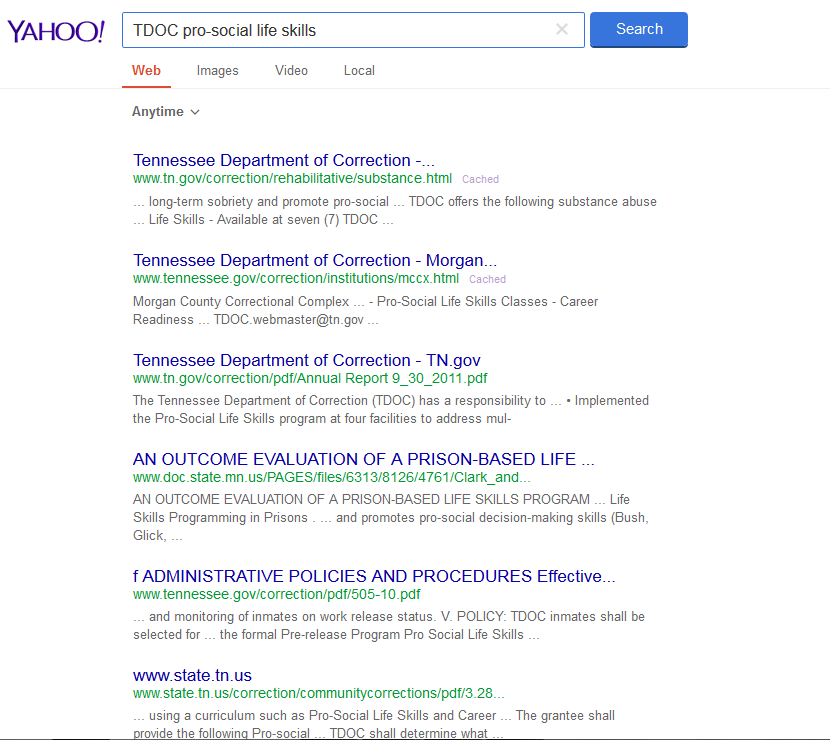The width and height of the screenshot is (830, 740).
Task: Open the Outcome Evaluation of Prison-Based Life result
Action: coord(363,460)
